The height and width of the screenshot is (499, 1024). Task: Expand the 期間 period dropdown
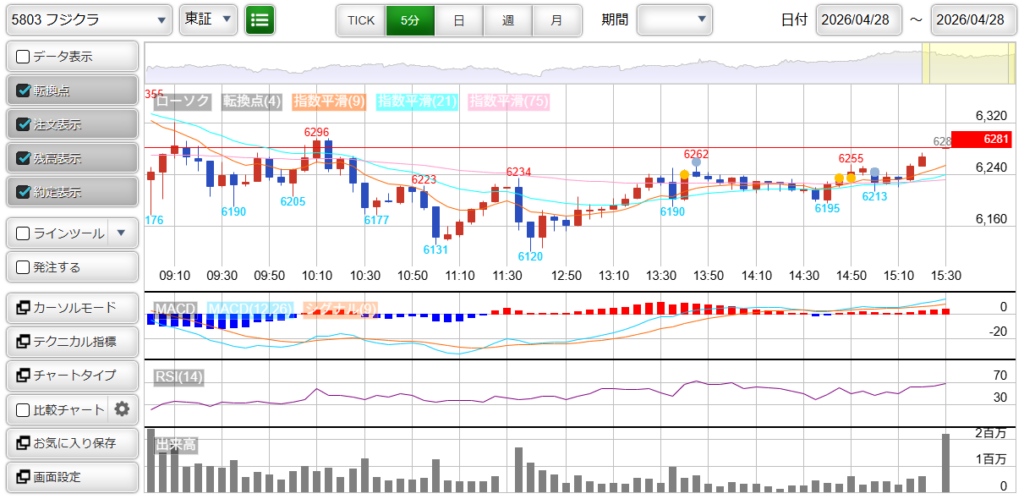(x=675, y=19)
